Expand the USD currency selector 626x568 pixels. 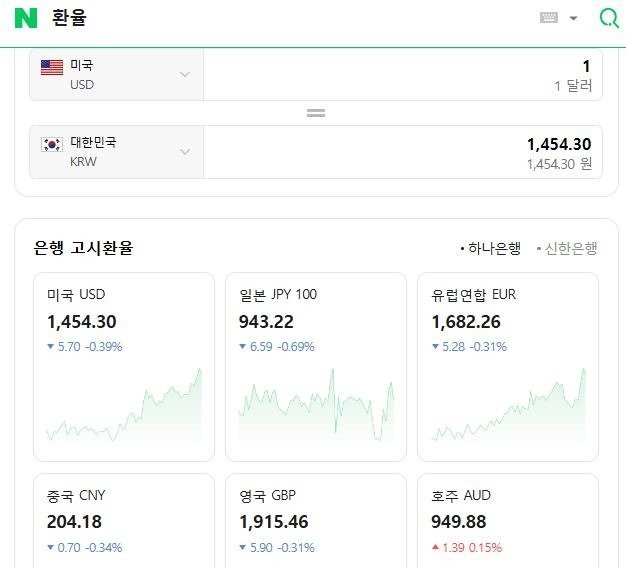pos(185,74)
